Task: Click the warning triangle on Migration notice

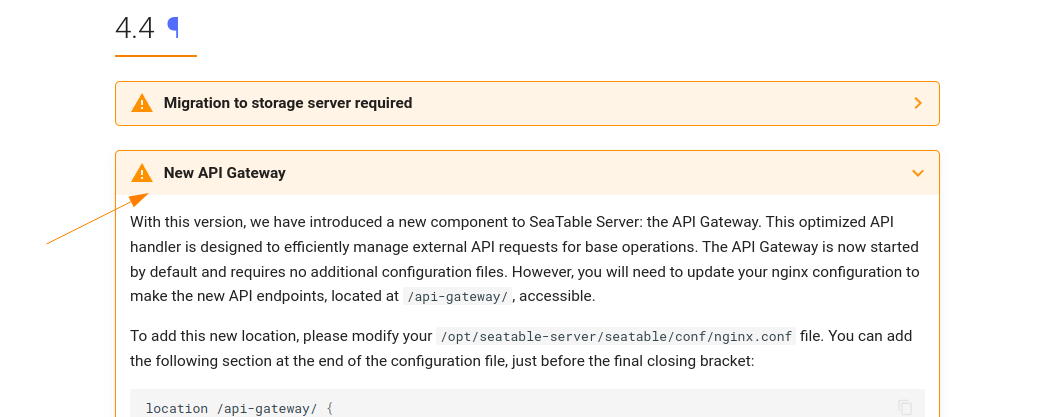Action: 142,103
